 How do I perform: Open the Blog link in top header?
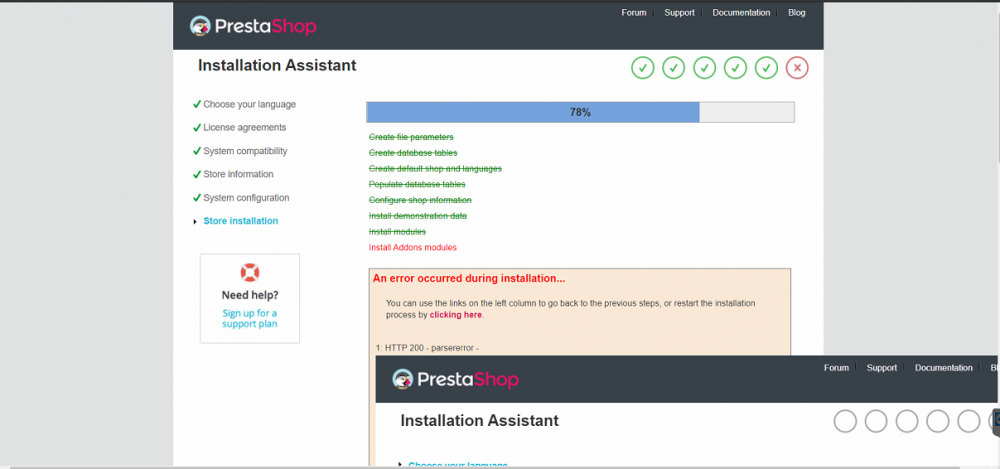[797, 13]
